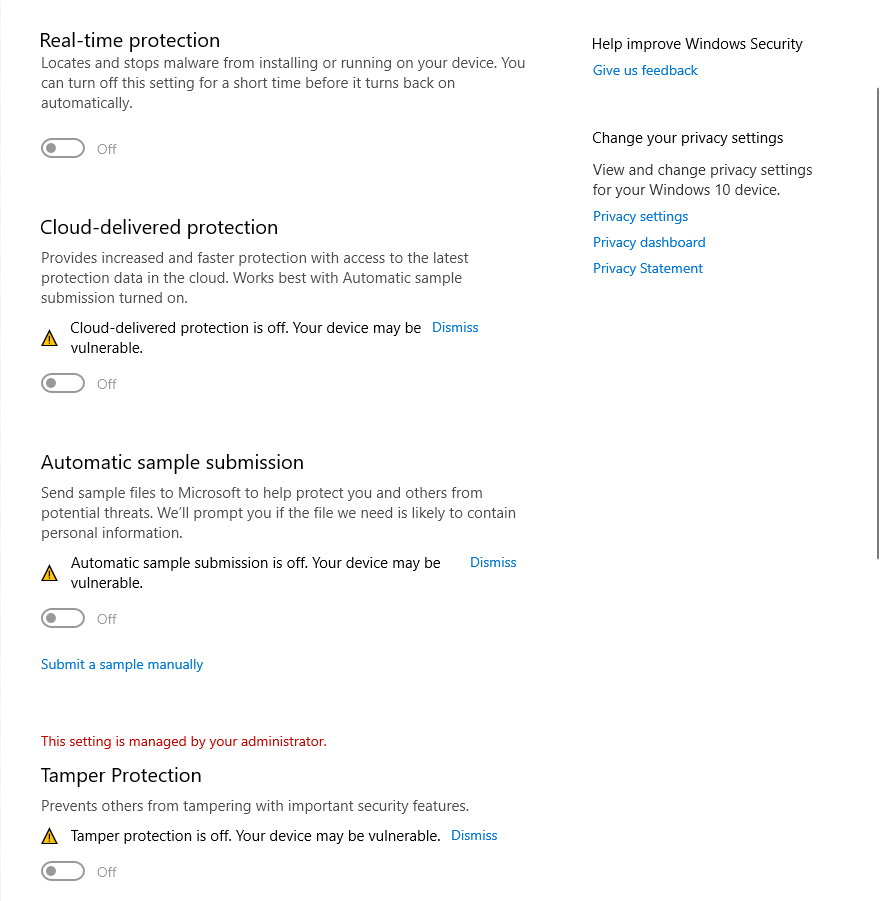Open Give us feedback link
Screen dimensions: 880x901
(645, 70)
